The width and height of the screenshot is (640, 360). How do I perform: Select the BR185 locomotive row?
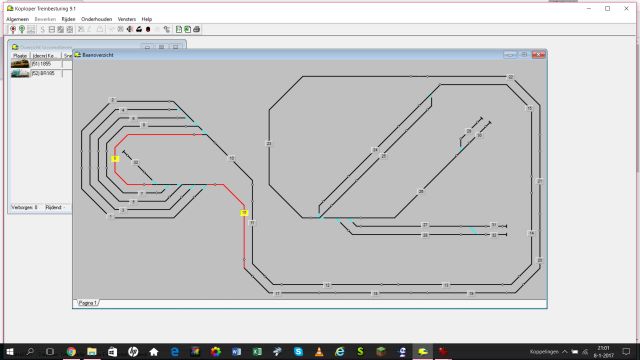[36, 73]
